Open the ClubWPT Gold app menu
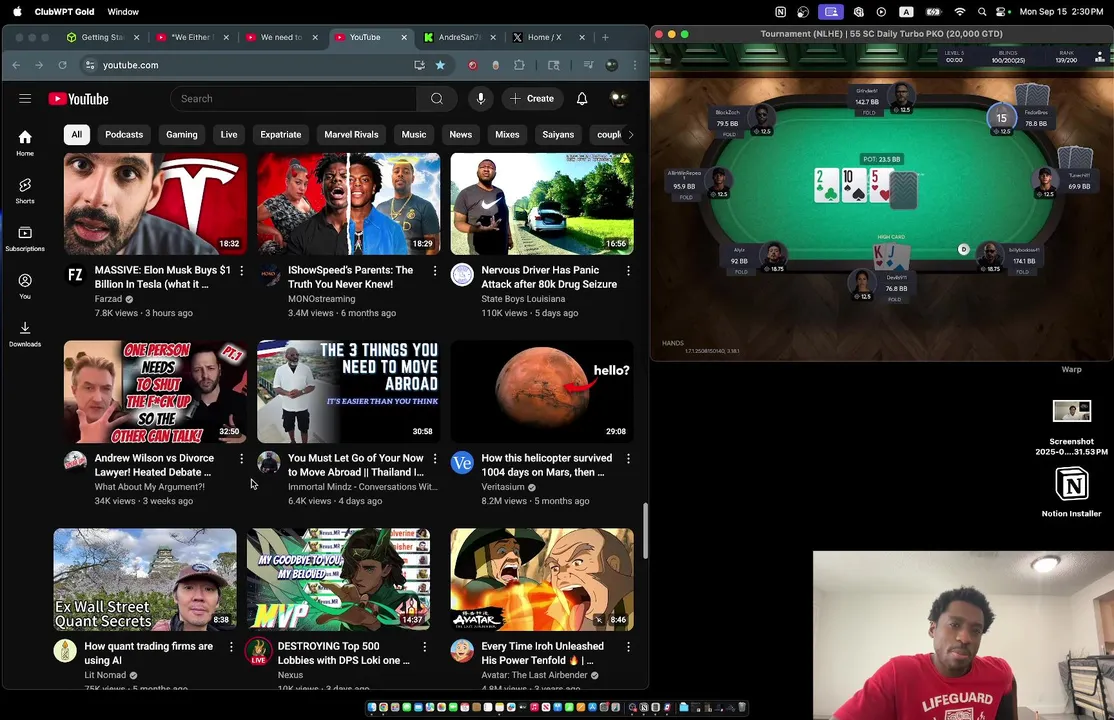The height and width of the screenshot is (720, 1114). pos(64,11)
